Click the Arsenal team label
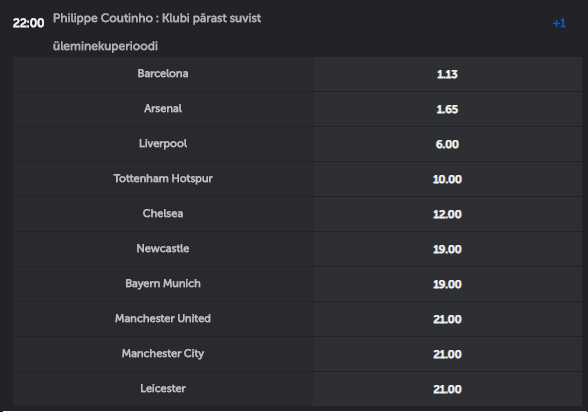588x412 pixels. (x=163, y=109)
